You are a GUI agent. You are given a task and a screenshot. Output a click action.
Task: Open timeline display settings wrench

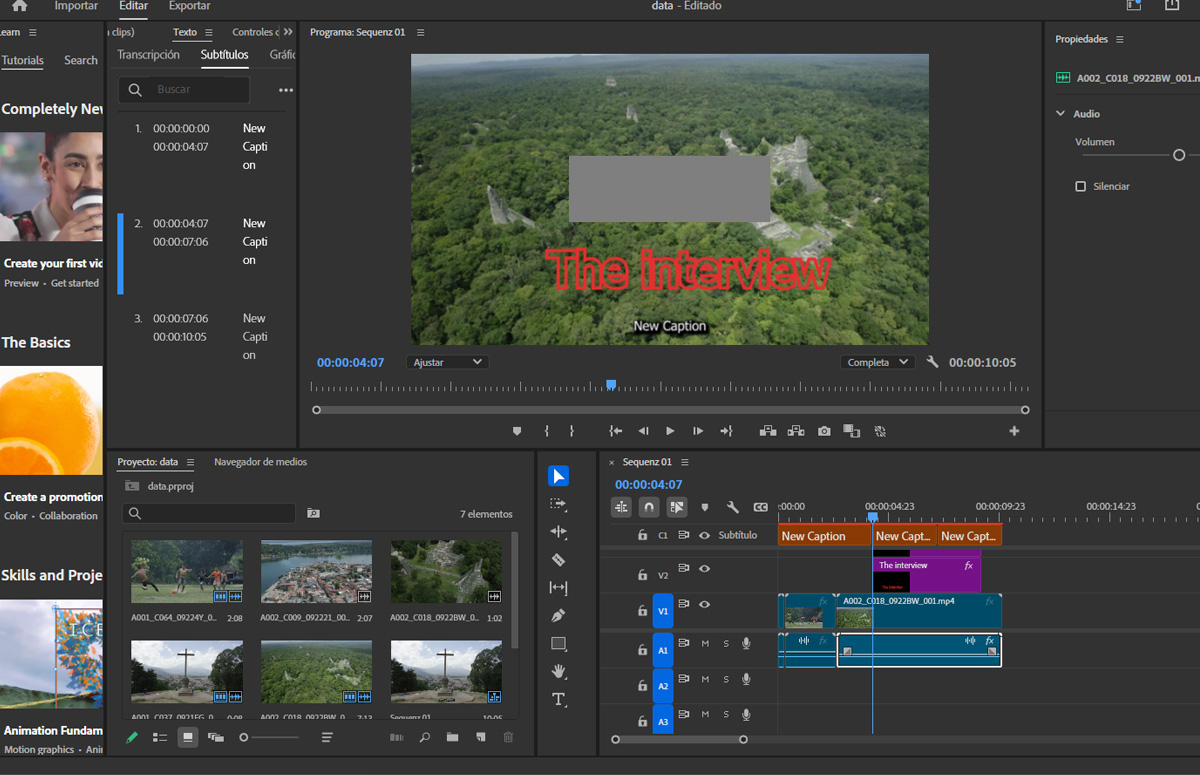[x=732, y=507]
